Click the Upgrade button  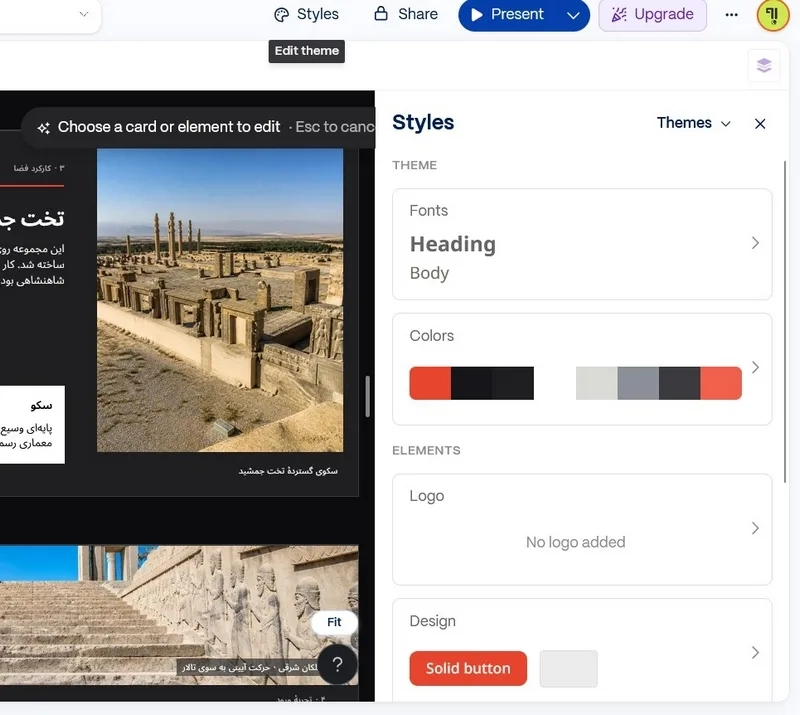(x=653, y=14)
